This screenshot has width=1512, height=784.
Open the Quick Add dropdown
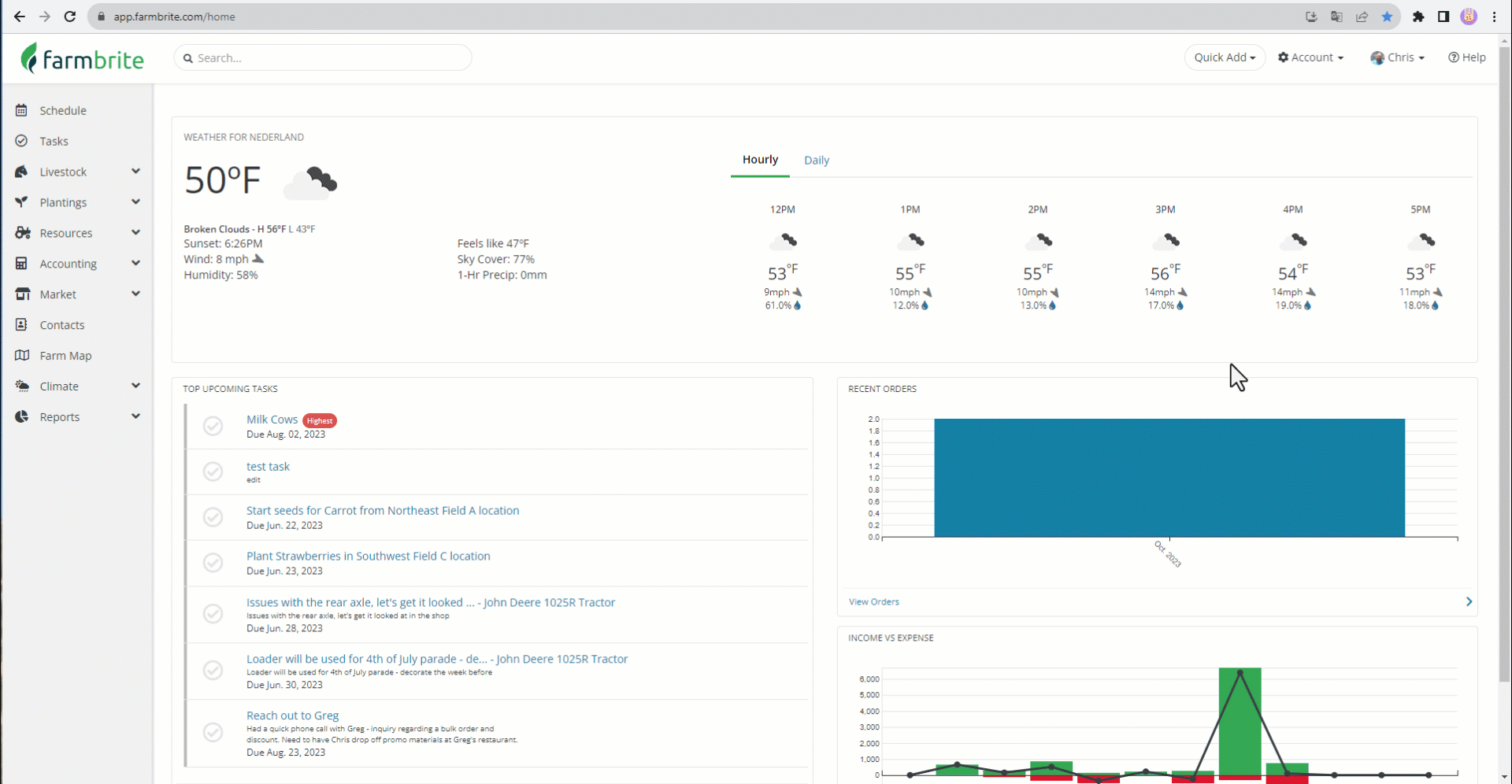point(1224,57)
